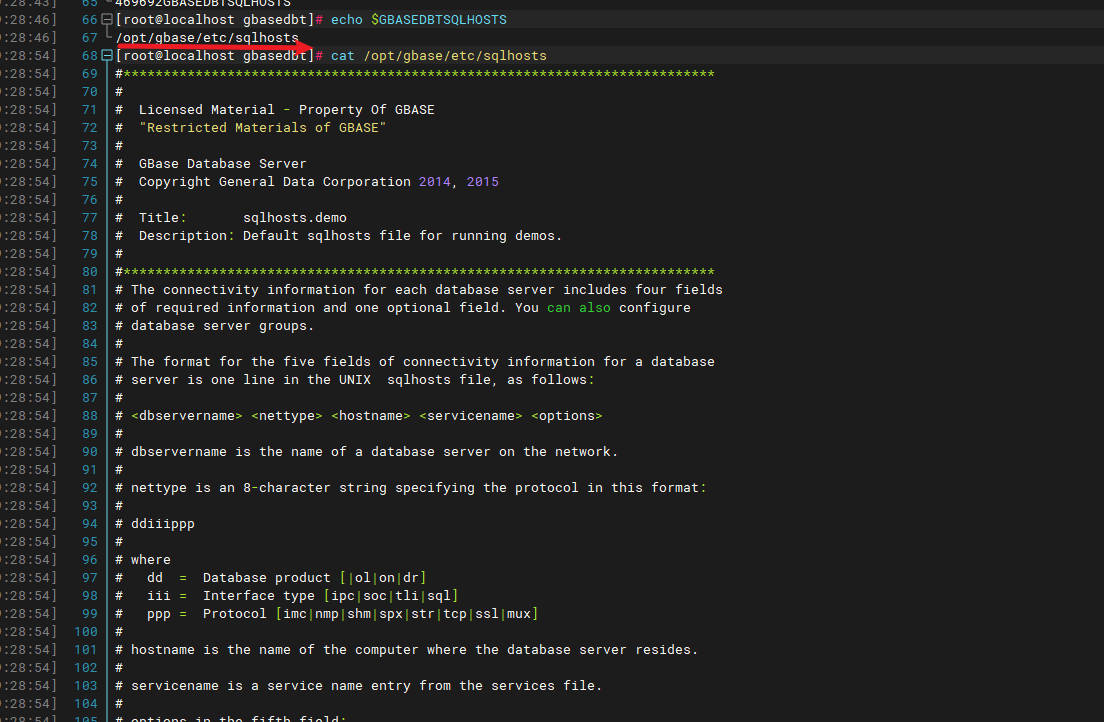This screenshot has height=722, width=1104.
Task: Click the cat /opt/gbase/etc/sqlhosts command
Action: pos(439,56)
